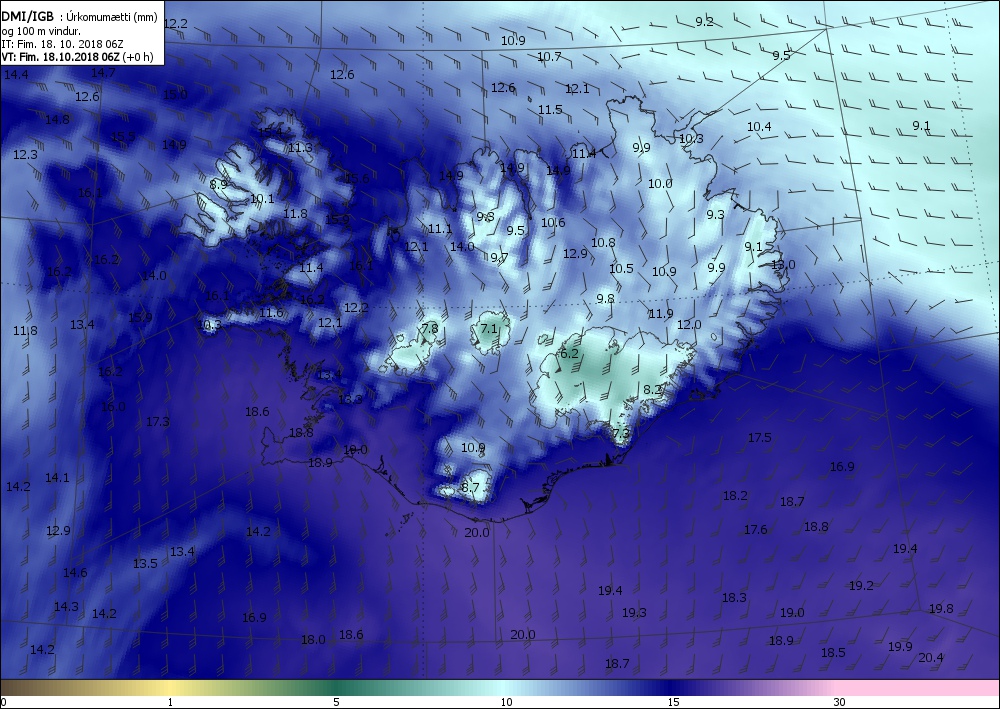Click the map value 11.6
Viewport: 1000px width, 709px height.
272,313
